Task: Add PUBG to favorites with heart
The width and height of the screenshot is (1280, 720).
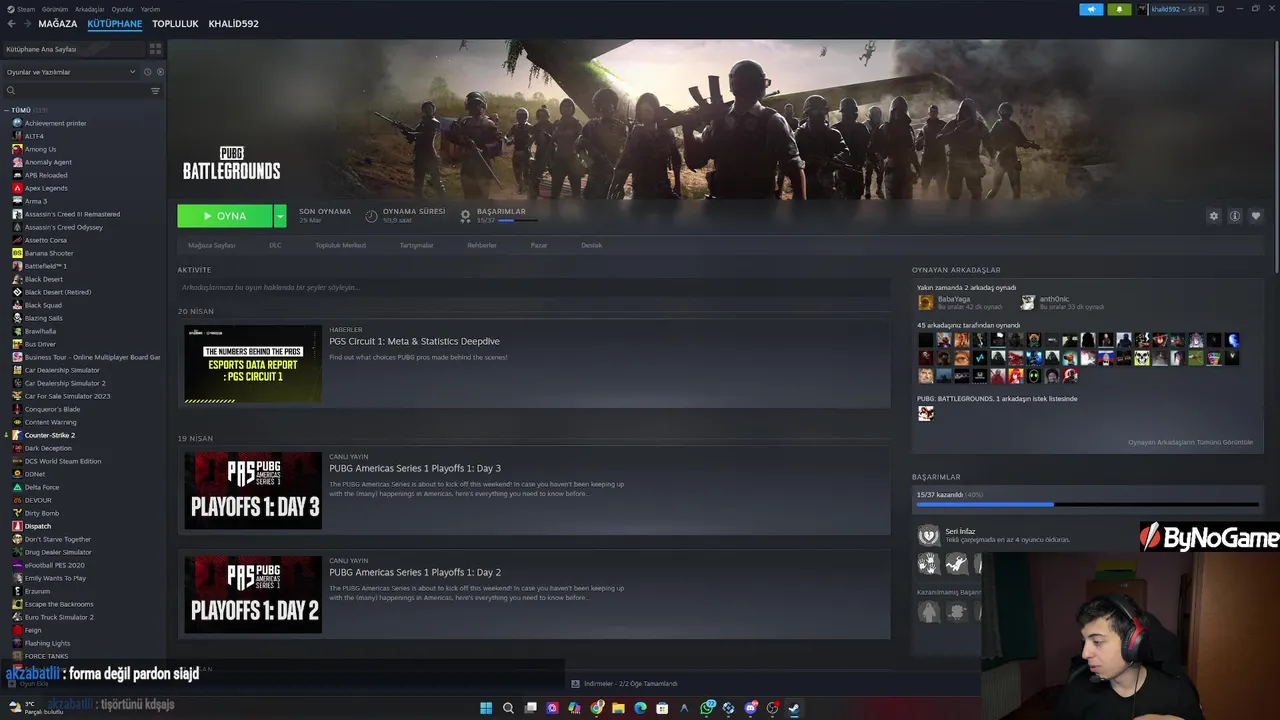Action: pyautogui.click(x=1256, y=216)
